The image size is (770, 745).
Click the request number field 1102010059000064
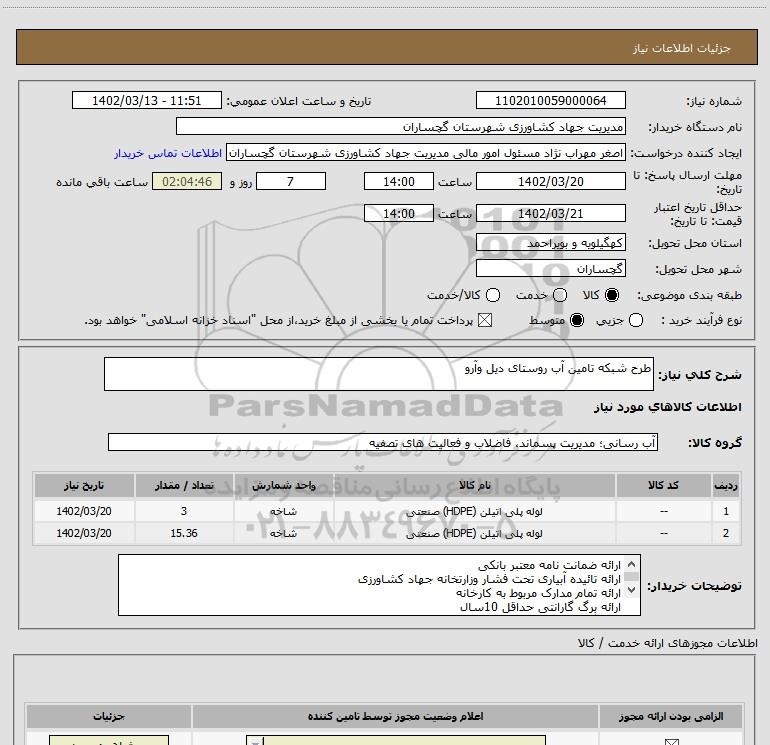(x=550, y=101)
